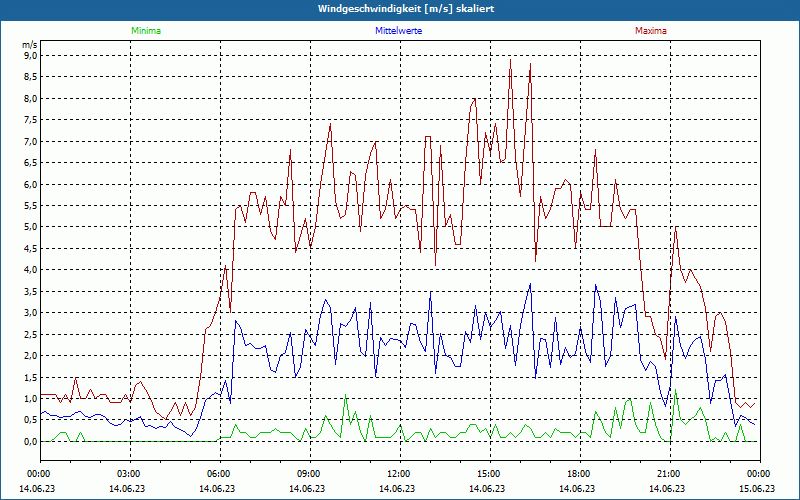Click the 15:00 time axis label

(489, 474)
